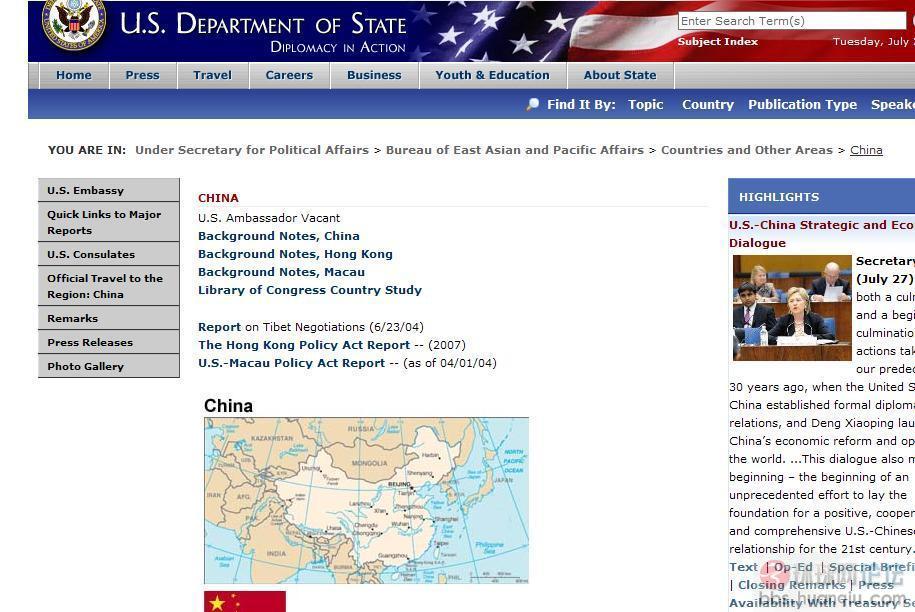The width and height of the screenshot is (915, 612).
Task: Go to Countries and Other Areas breadcrumb
Action: (747, 150)
